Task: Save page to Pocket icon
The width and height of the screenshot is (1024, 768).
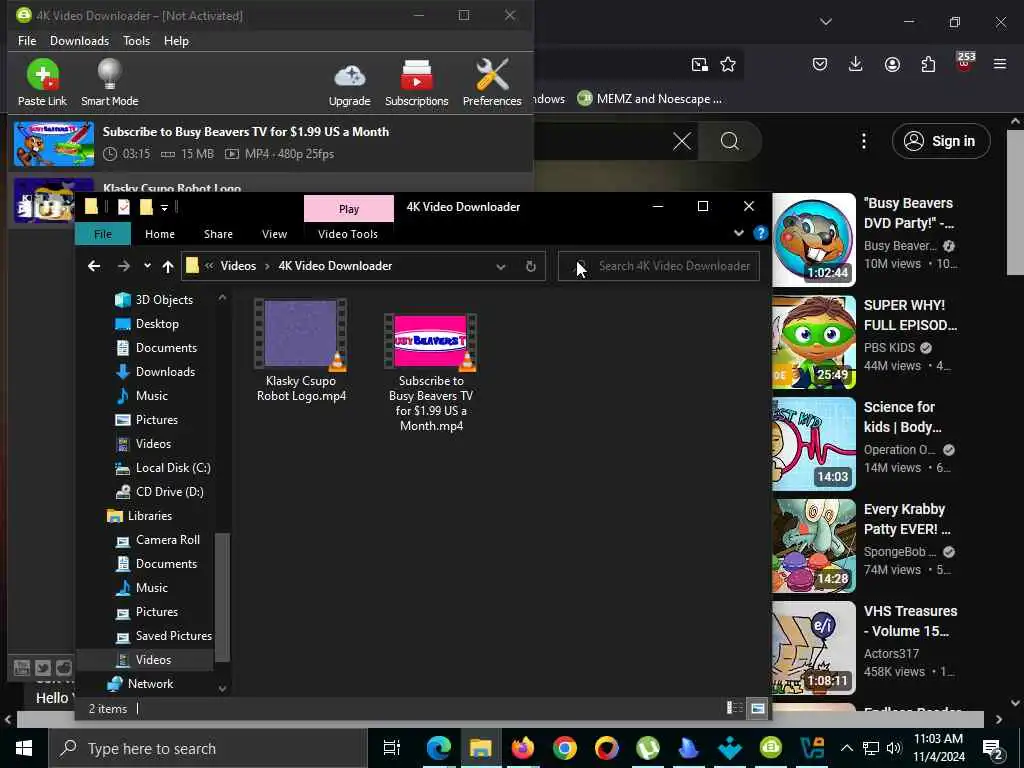Action: coord(820,64)
